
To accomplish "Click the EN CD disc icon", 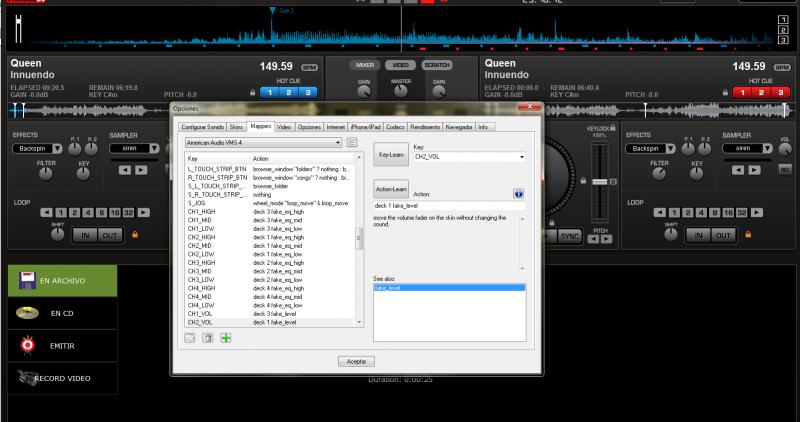I will pos(27,313).
